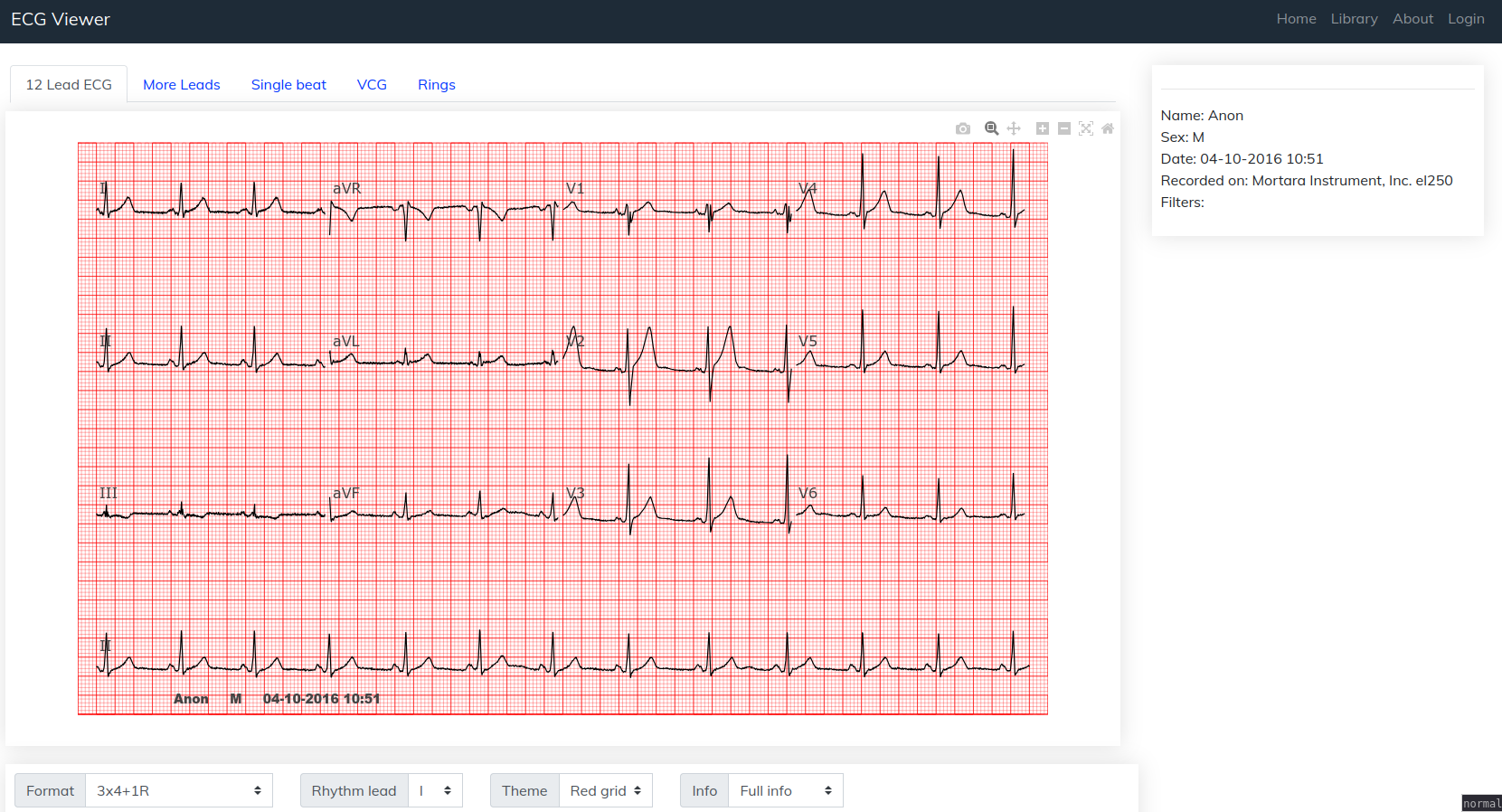
Task: Click the V1 lead label on ECG
Action: coord(575,188)
